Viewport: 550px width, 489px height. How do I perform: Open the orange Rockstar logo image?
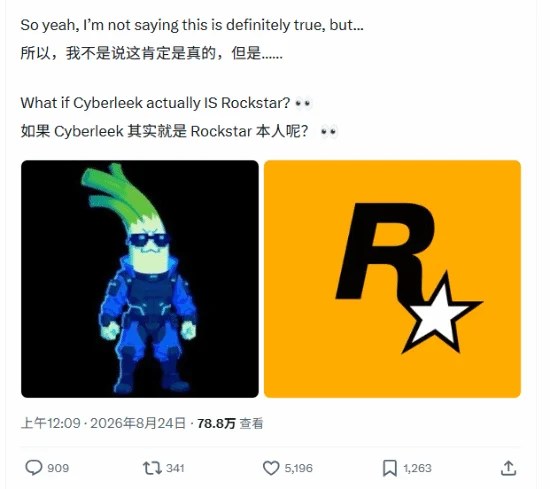click(392, 279)
